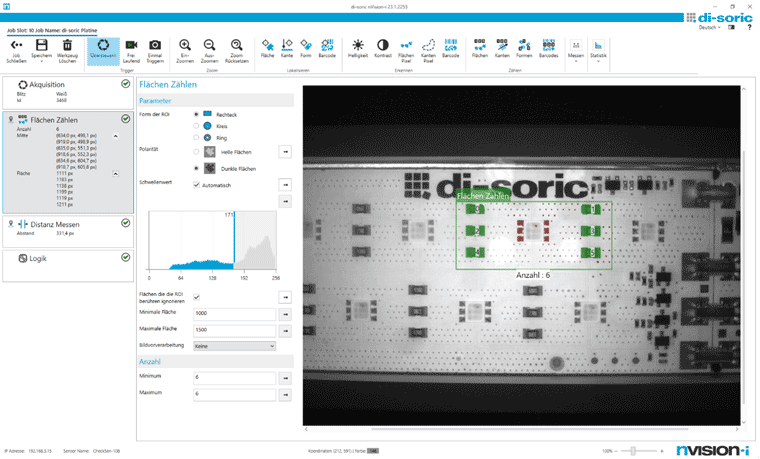Choose the Kontrast tool icon
This screenshot has width=760, height=459.
point(382,49)
